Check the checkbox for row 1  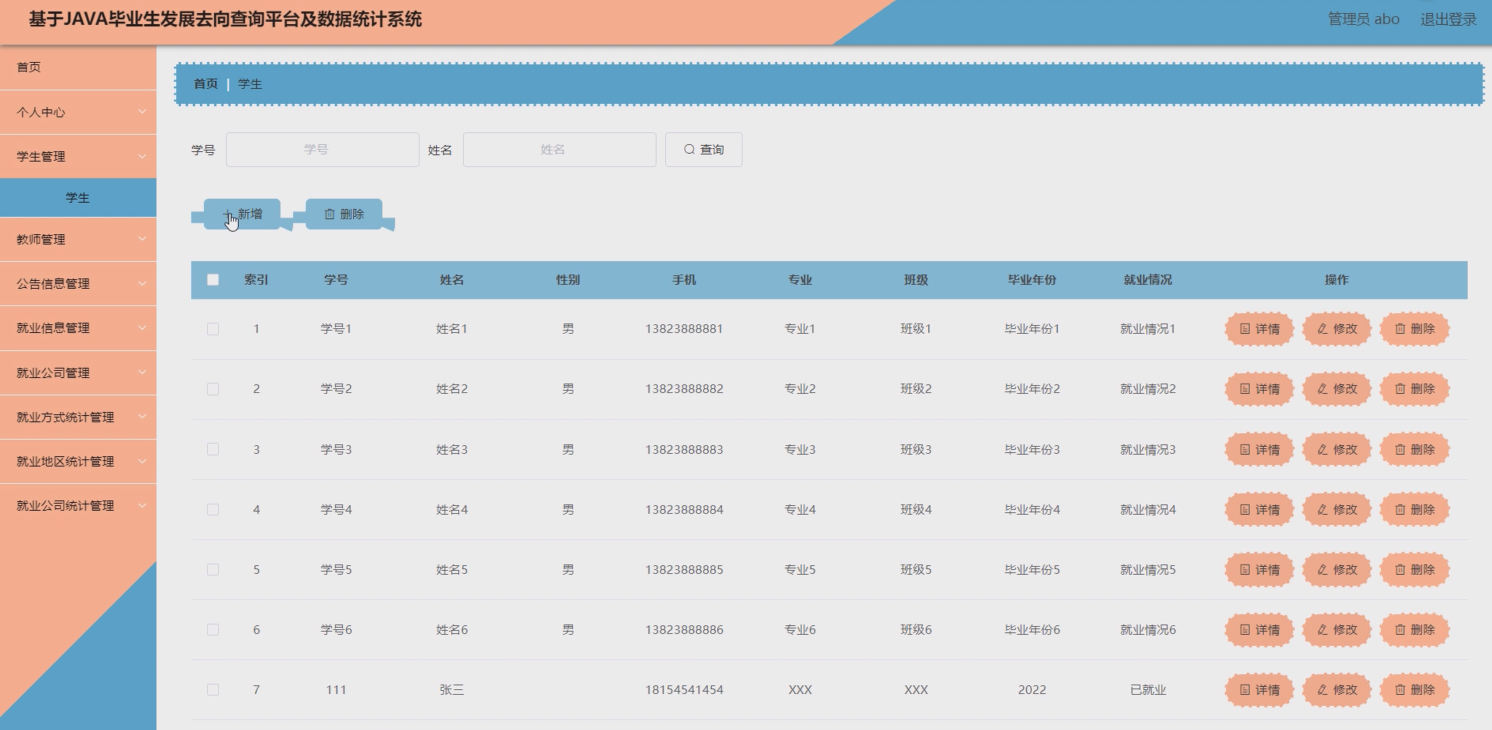coord(212,328)
